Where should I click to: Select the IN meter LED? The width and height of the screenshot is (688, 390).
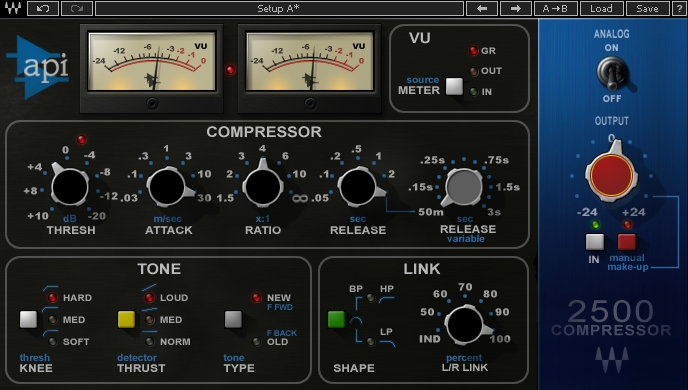[473, 92]
